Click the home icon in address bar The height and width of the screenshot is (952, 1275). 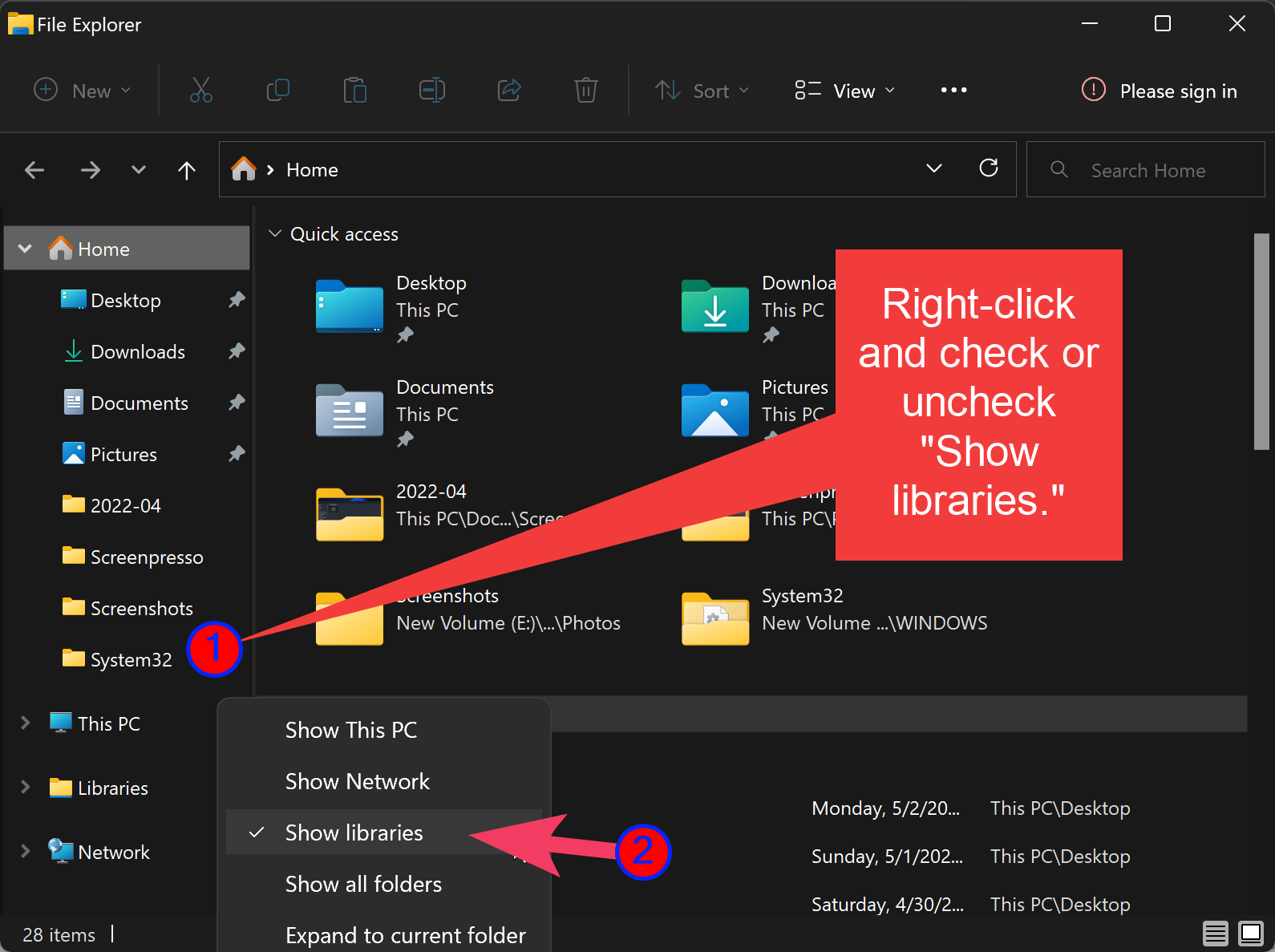click(244, 169)
